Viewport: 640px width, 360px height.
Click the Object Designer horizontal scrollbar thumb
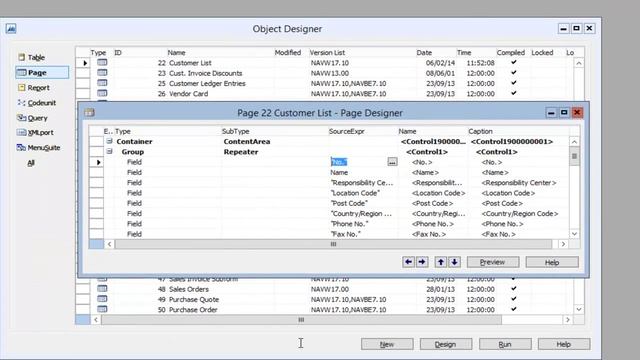point(301,320)
